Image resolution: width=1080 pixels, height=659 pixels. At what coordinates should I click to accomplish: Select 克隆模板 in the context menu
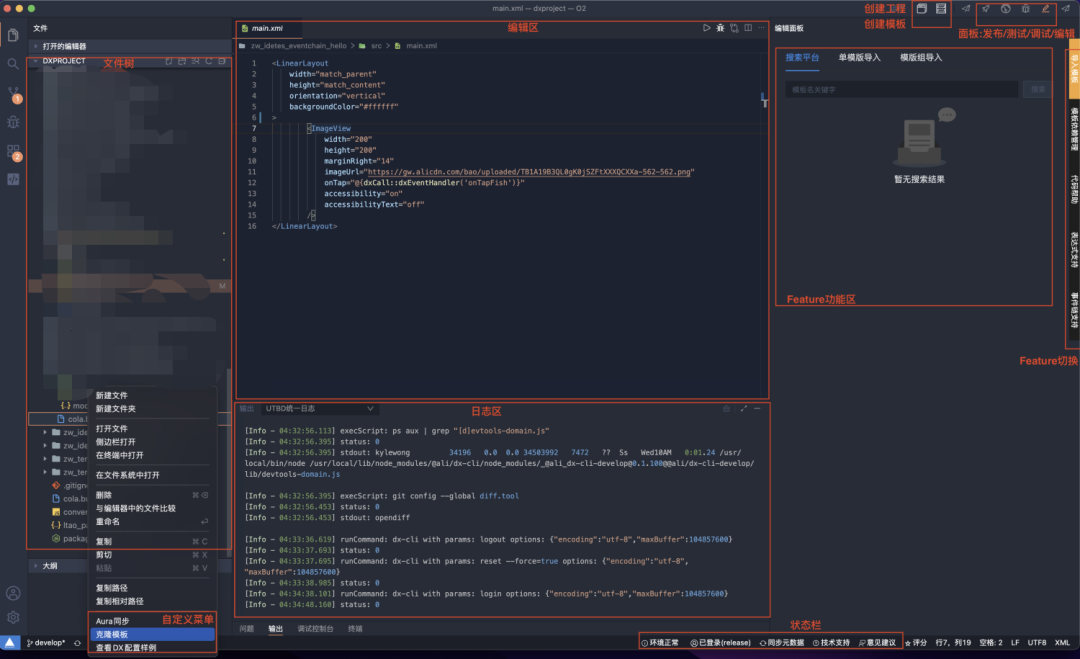tap(112, 634)
